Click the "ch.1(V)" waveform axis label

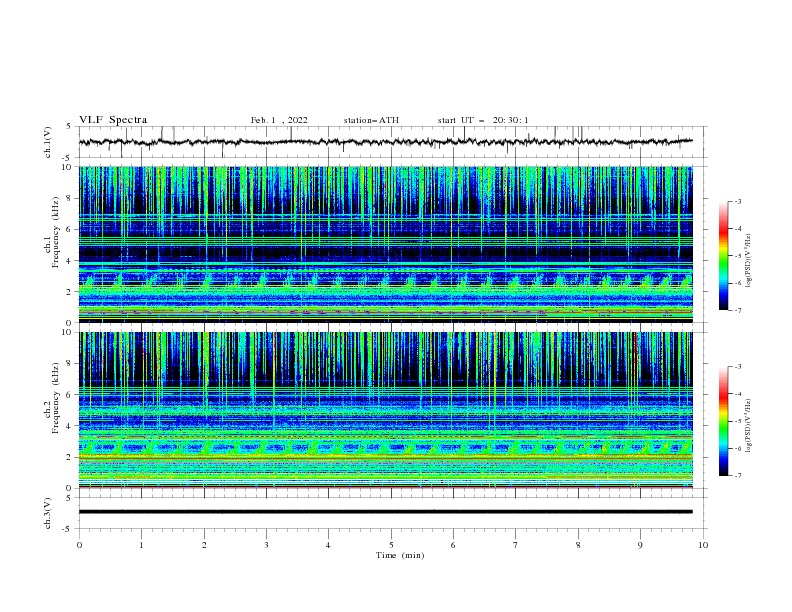click(48, 142)
